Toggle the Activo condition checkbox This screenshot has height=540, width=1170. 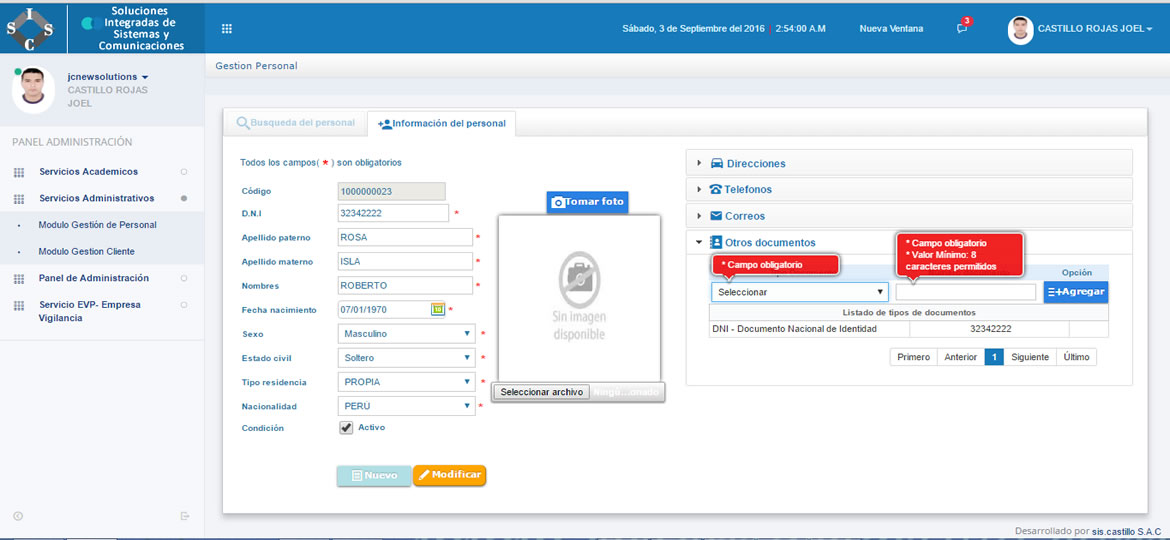[x=347, y=428]
